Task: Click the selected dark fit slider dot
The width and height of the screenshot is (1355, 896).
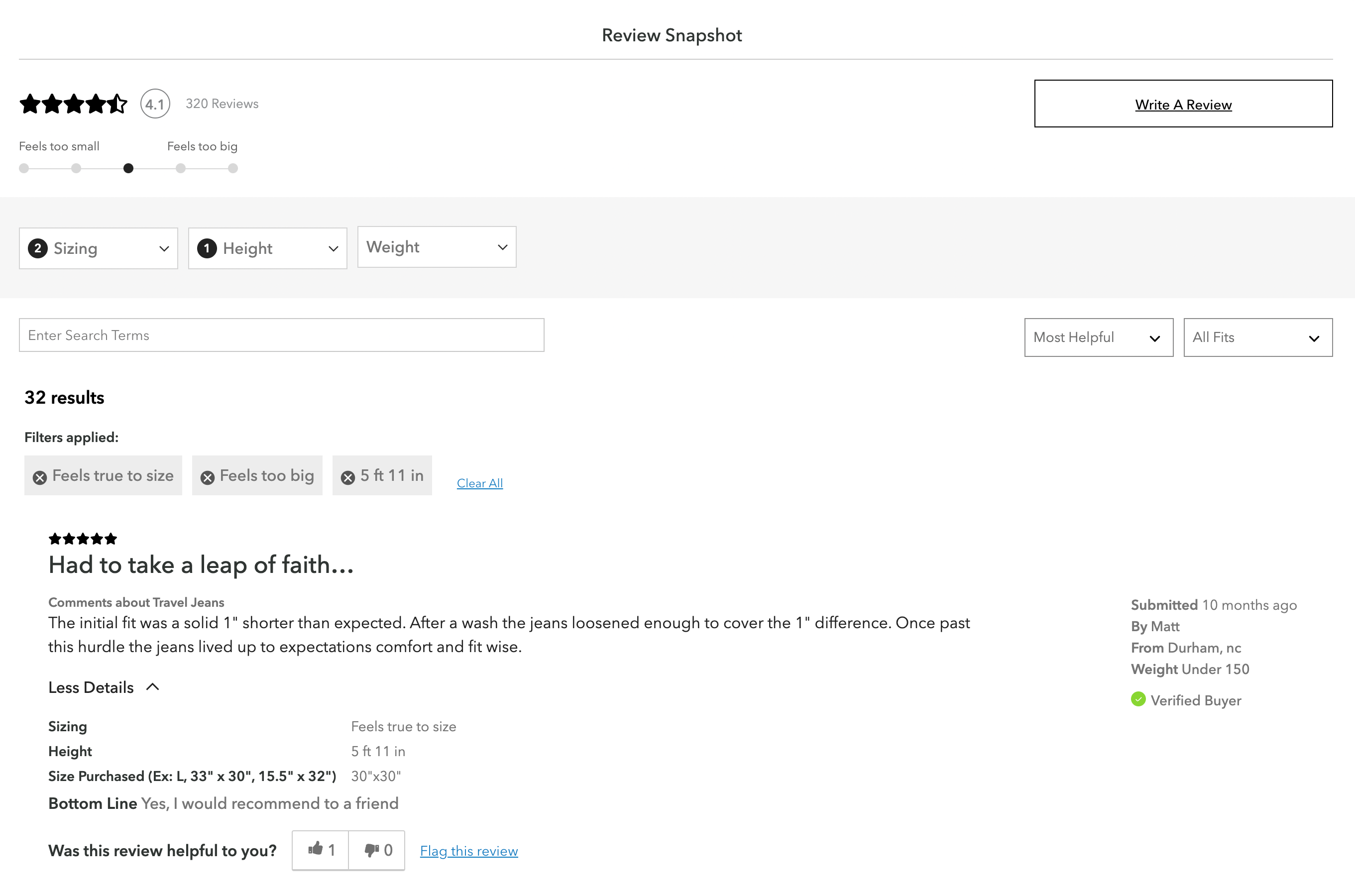Action: click(x=128, y=168)
